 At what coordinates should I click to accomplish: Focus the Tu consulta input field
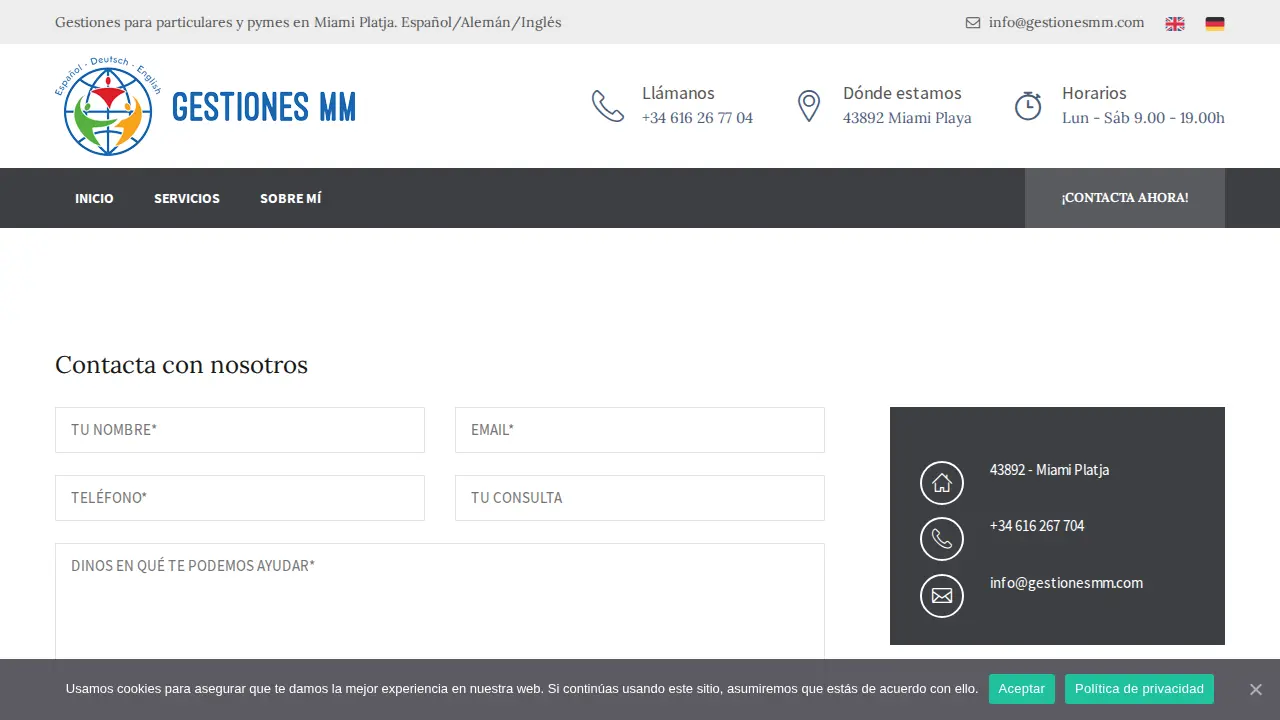click(640, 498)
